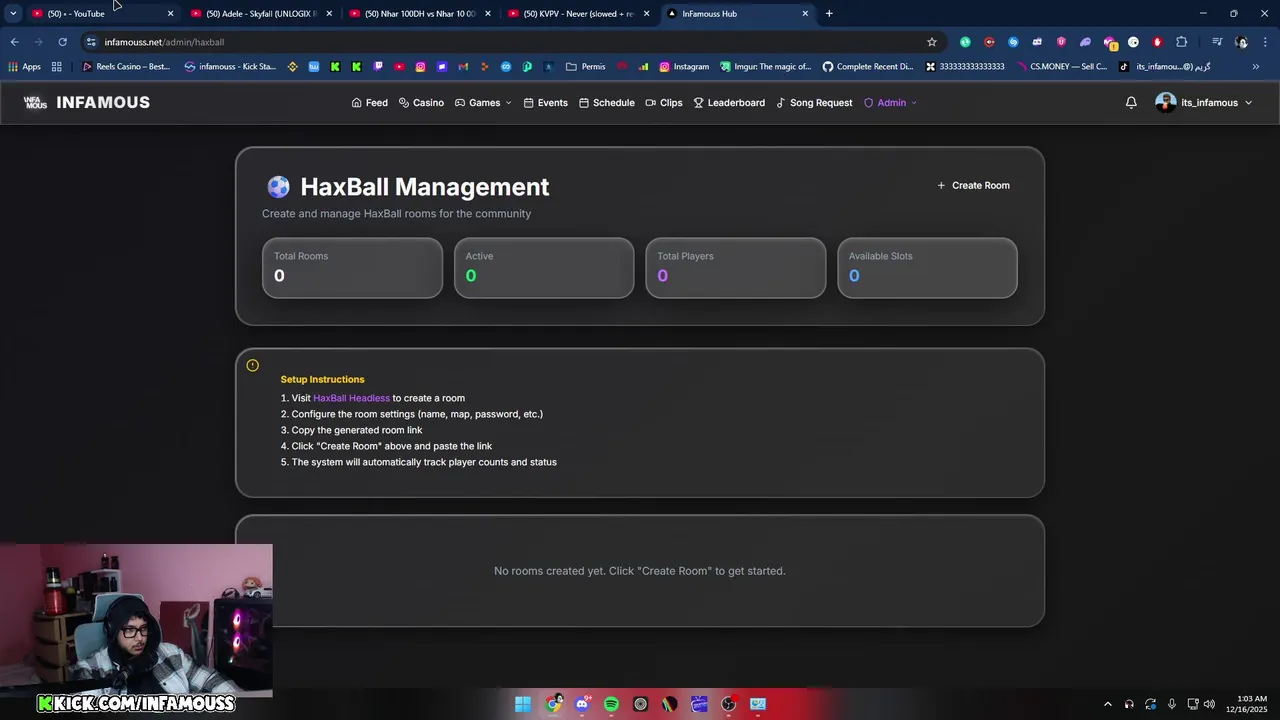This screenshot has width=1280, height=720.
Task: Switch to the Nhar 100DH tab
Action: 420,14
